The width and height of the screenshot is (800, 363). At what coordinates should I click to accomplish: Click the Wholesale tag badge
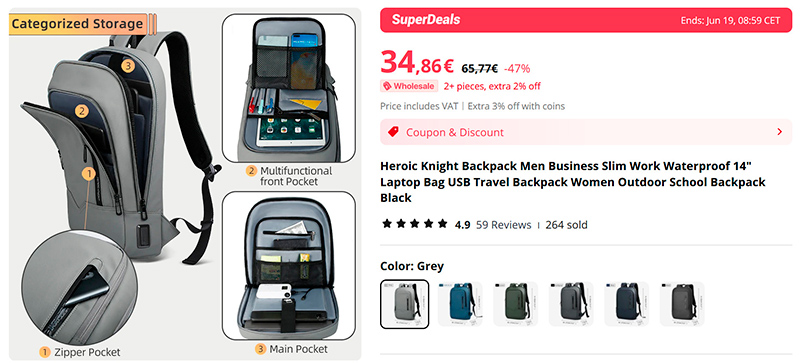pyautogui.click(x=409, y=86)
